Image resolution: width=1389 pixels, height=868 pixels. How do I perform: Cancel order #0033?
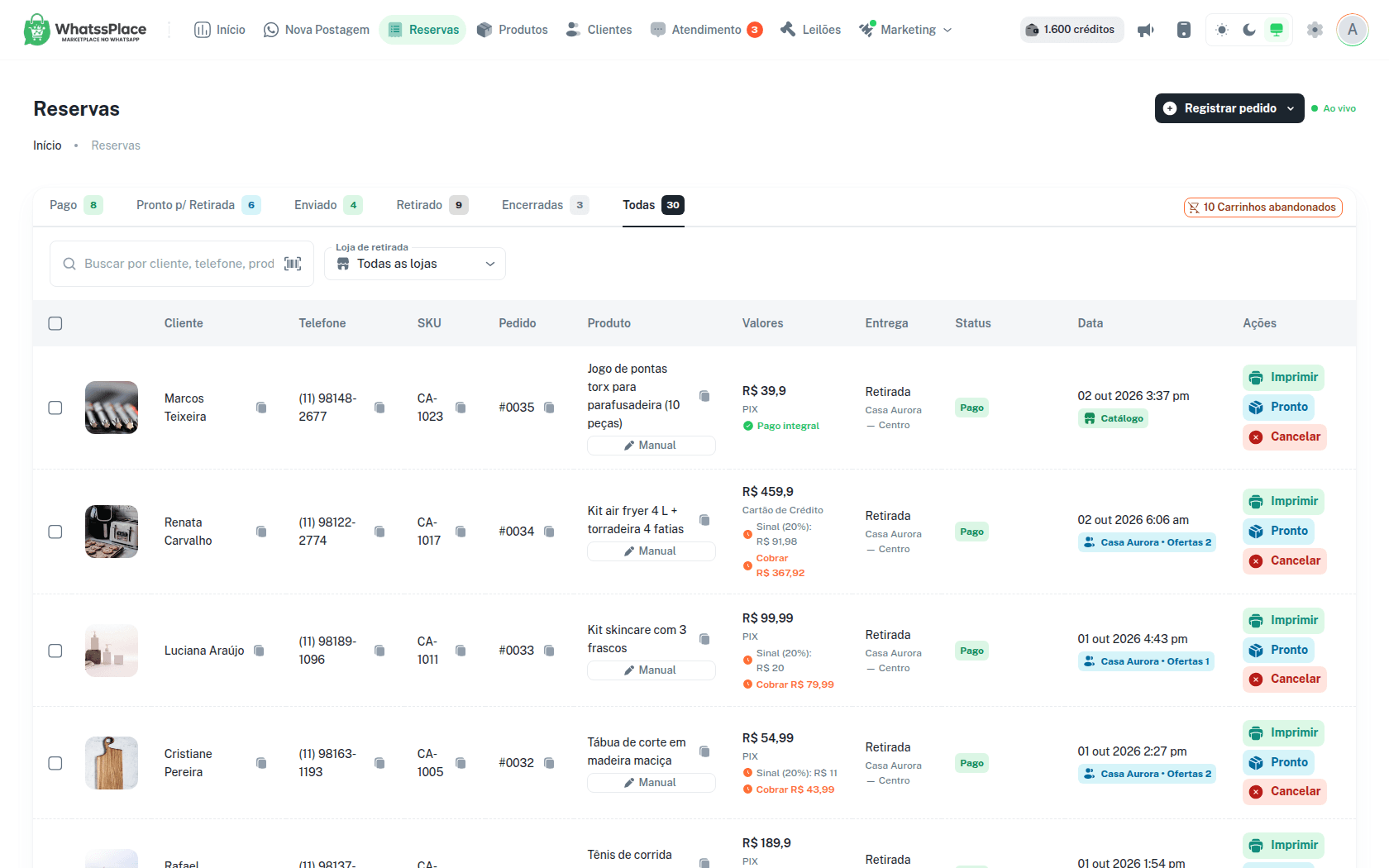click(x=1285, y=680)
